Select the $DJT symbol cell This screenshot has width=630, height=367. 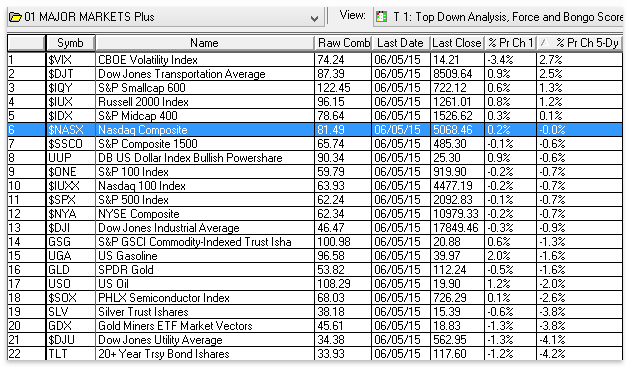[71, 74]
